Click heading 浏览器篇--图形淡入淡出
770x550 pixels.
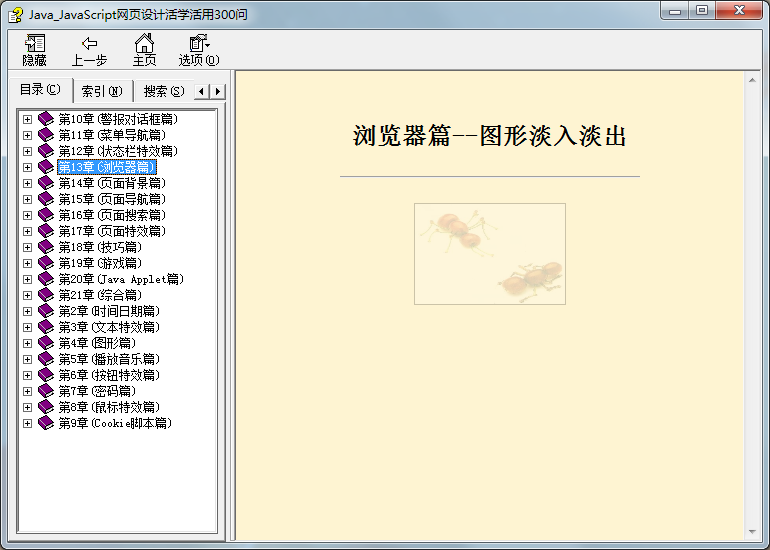[x=490, y=136]
